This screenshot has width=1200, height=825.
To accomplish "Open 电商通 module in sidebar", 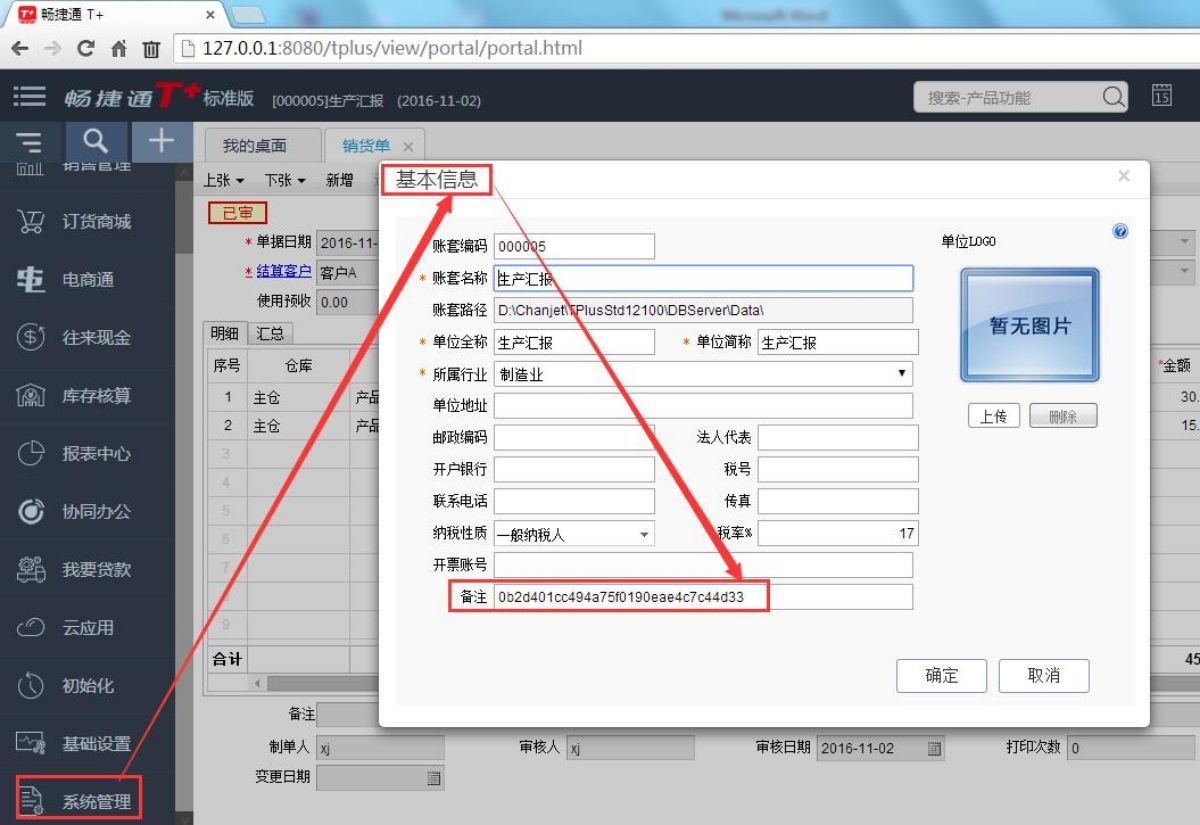I will pos(87,280).
